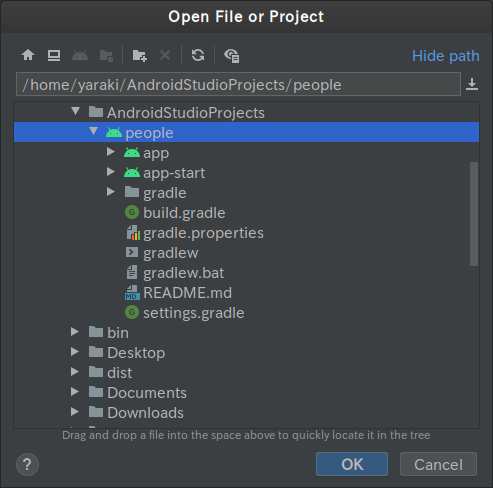Toggle Show Hidden Files and Directories icon

[232, 55]
